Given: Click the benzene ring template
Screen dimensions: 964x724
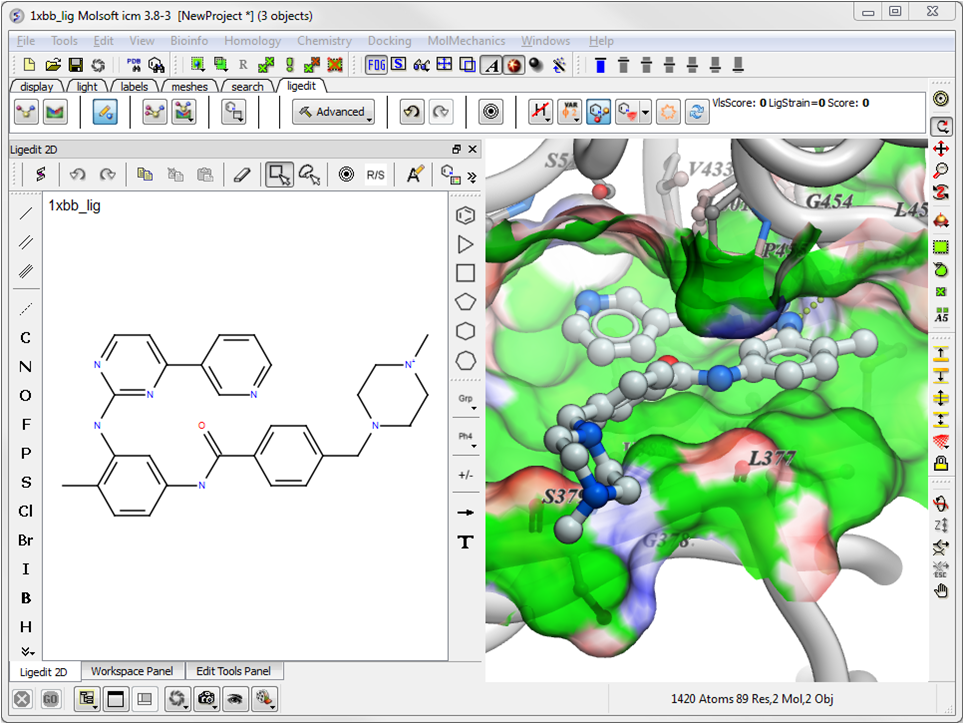Looking at the screenshot, I should (465, 215).
